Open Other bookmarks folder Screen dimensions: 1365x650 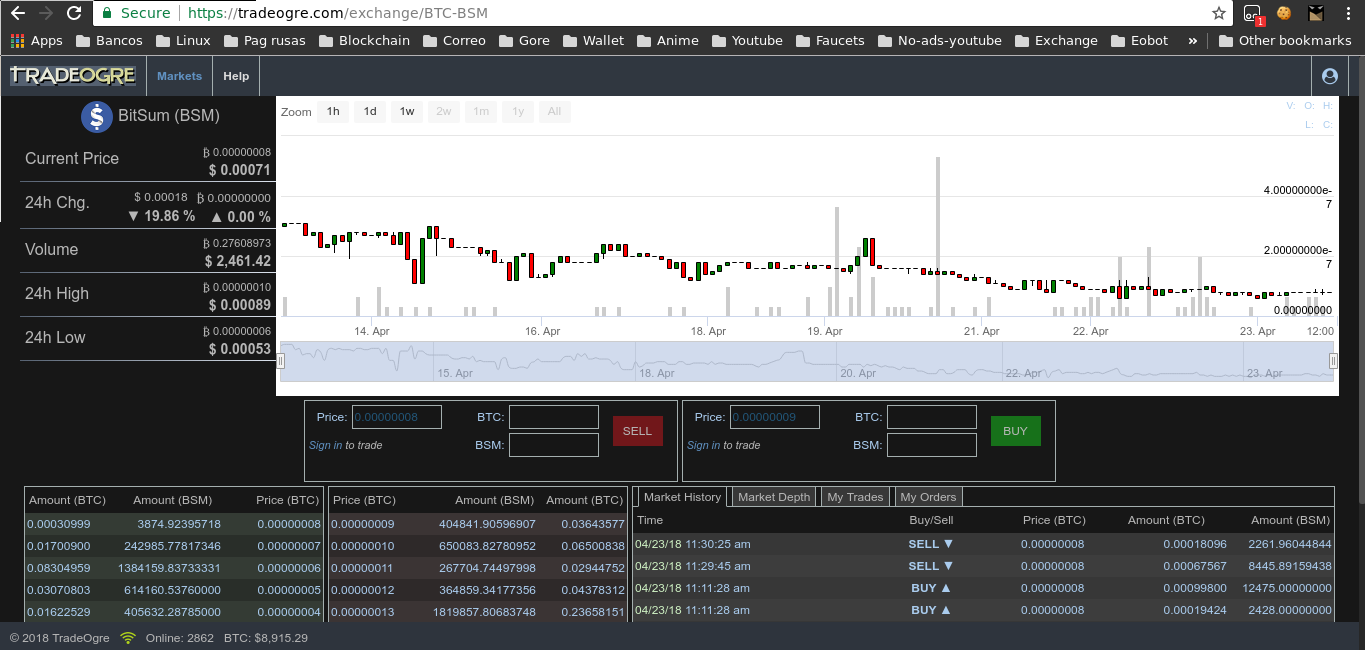1285,41
